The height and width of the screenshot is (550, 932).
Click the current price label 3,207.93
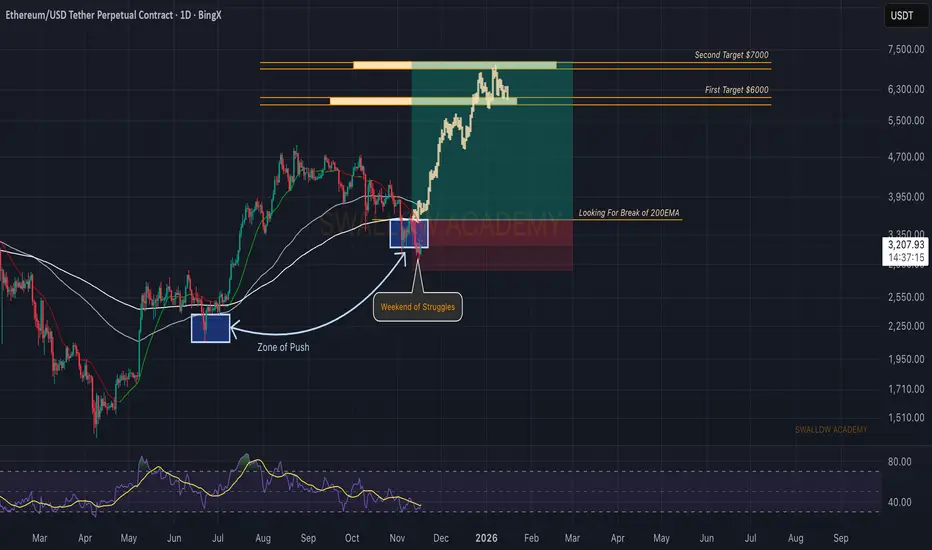coord(906,245)
